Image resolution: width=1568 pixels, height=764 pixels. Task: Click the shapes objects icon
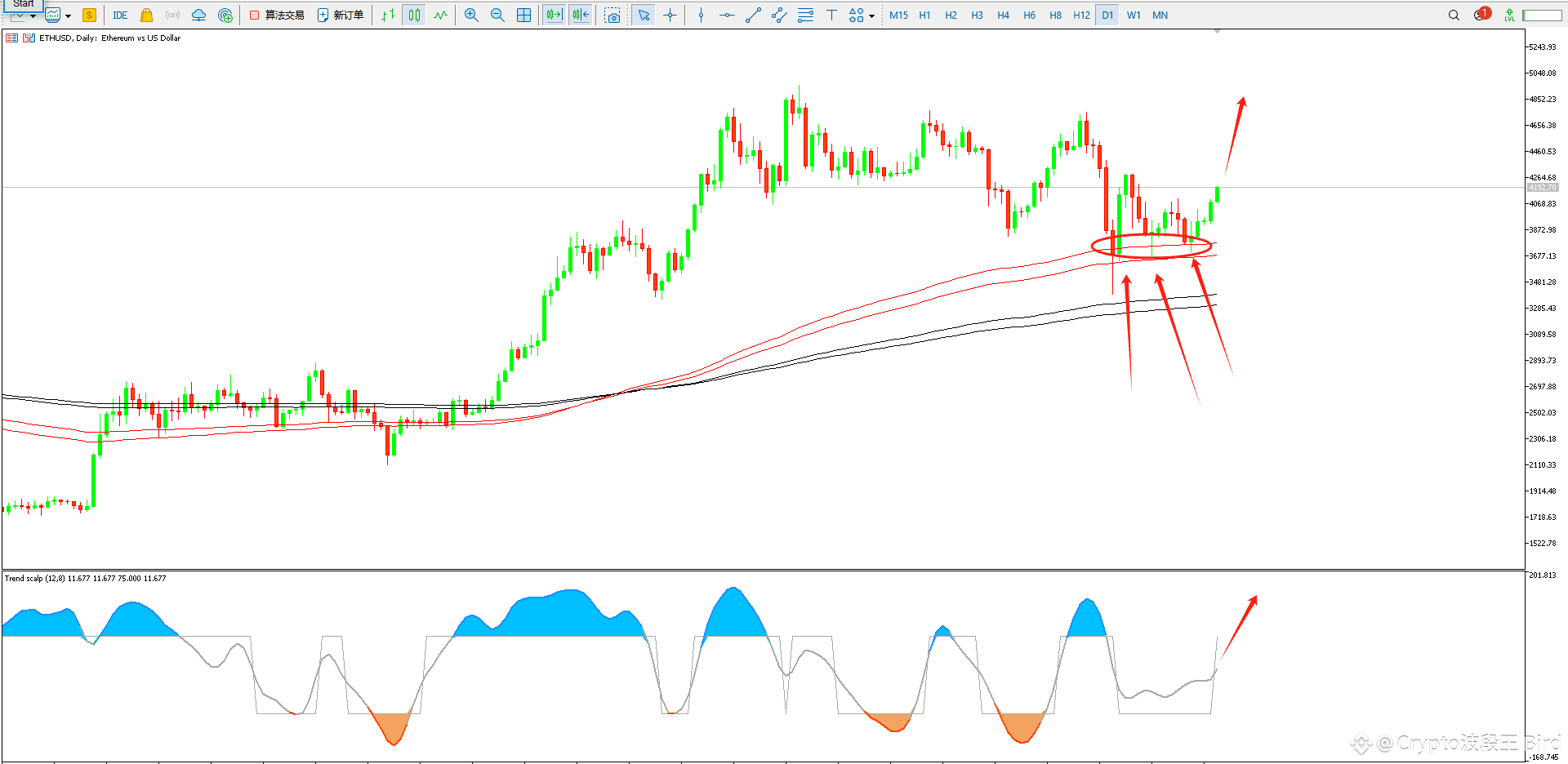(x=856, y=16)
